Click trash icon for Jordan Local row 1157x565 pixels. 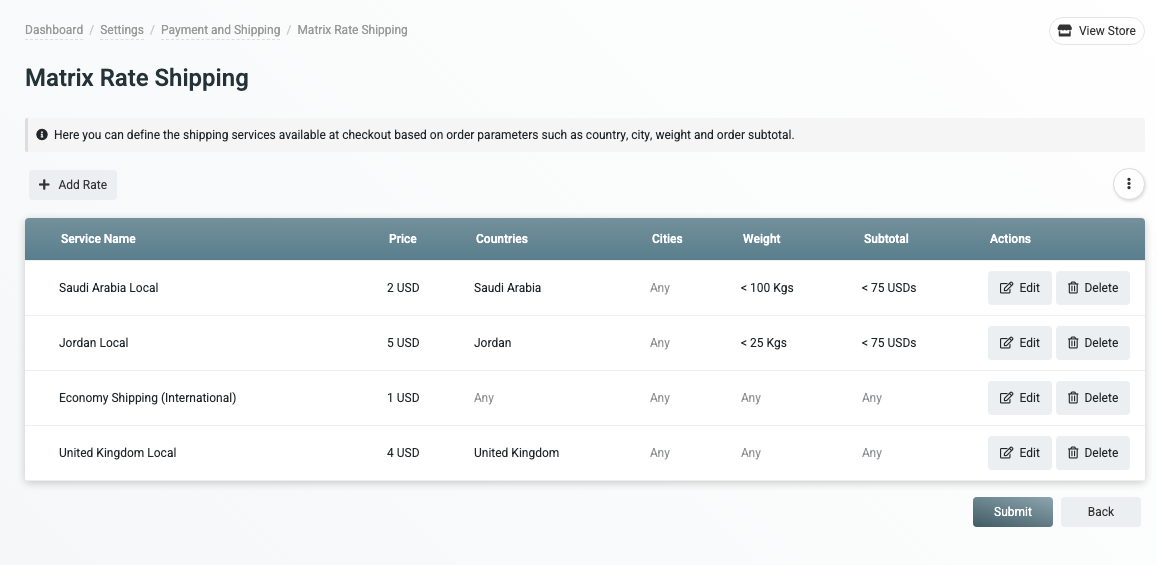click(x=1073, y=343)
